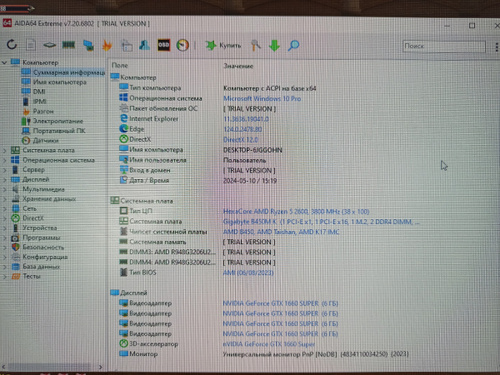The width and height of the screenshot is (500, 375).
Task: Focus the Поиск search field
Action: tap(444, 46)
